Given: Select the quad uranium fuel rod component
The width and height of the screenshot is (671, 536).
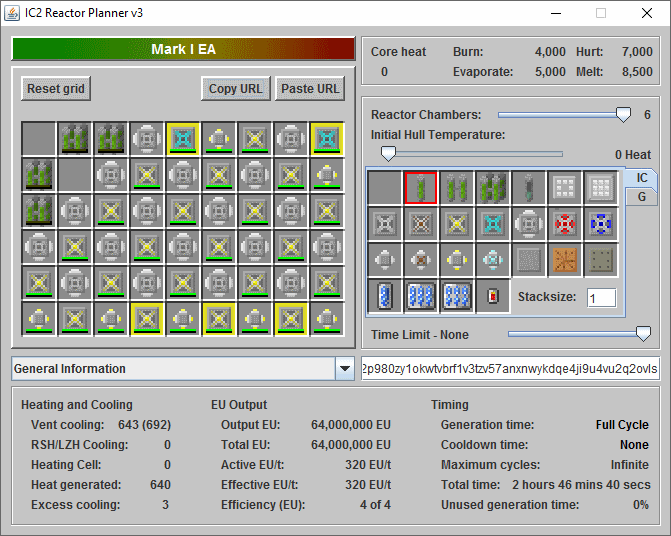Looking at the screenshot, I should (x=493, y=188).
